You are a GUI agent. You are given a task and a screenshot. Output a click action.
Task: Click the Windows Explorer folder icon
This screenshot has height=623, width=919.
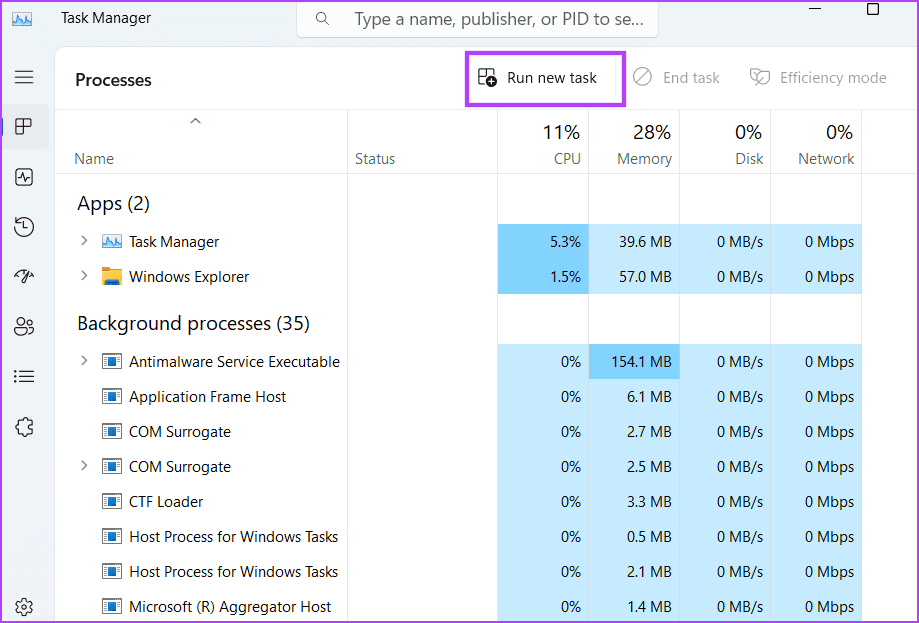tap(111, 277)
